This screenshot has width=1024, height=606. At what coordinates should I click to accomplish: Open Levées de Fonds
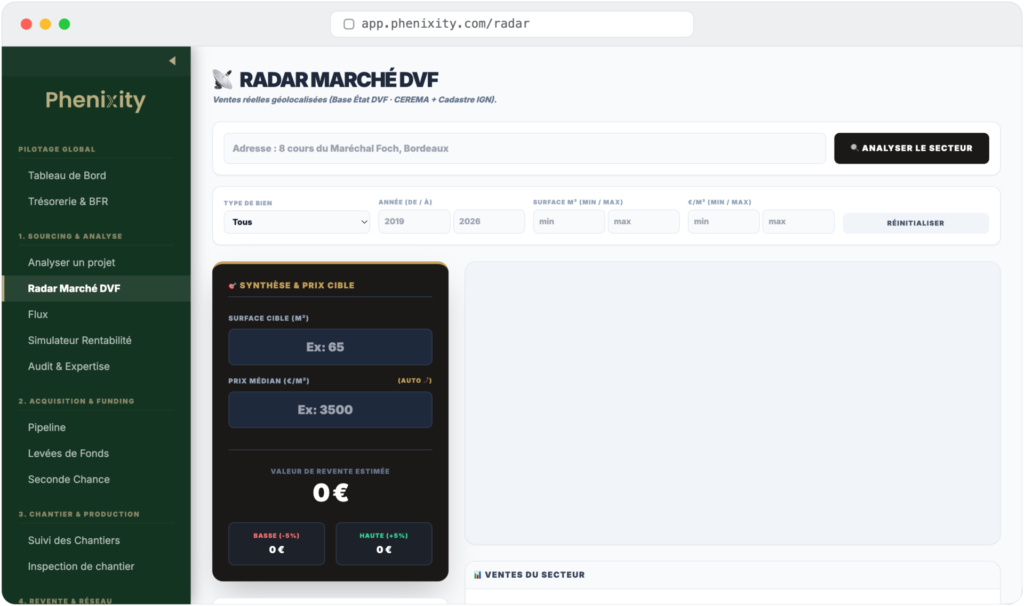tap(68, 454)
